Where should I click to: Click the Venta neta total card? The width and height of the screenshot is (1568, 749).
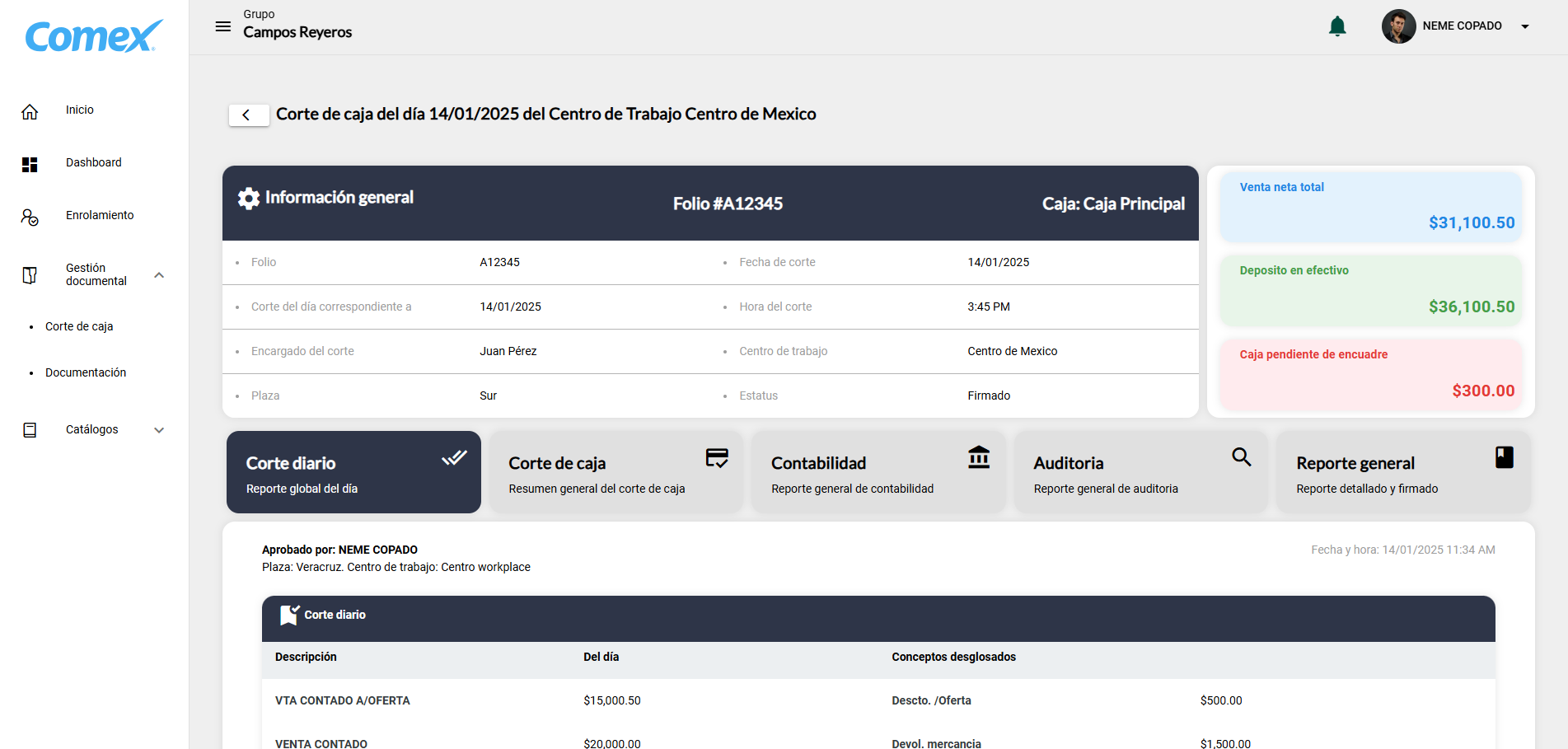click(1370, 206)
